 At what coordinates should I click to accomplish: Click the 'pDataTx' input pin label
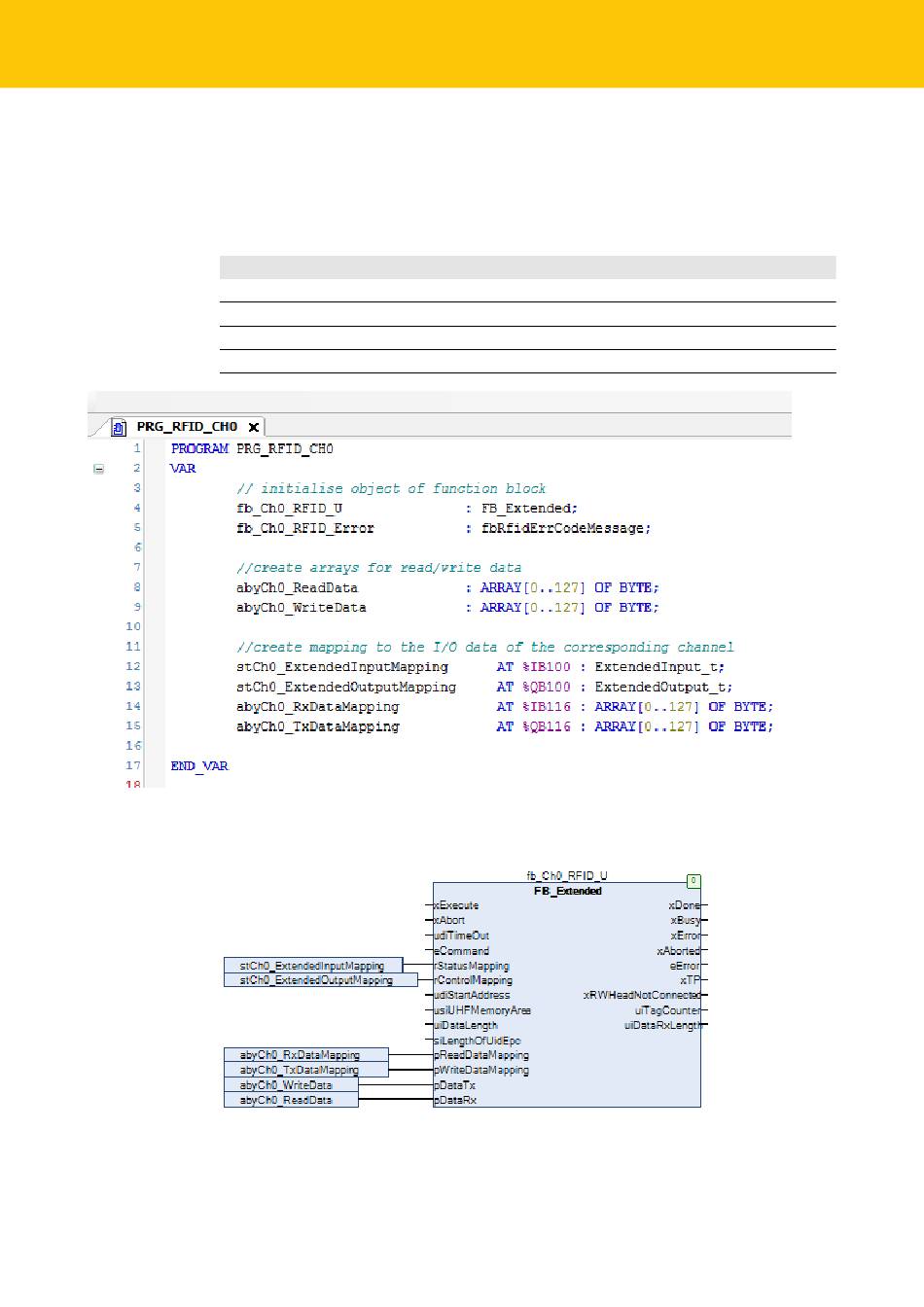click(x=454, y=1085)
